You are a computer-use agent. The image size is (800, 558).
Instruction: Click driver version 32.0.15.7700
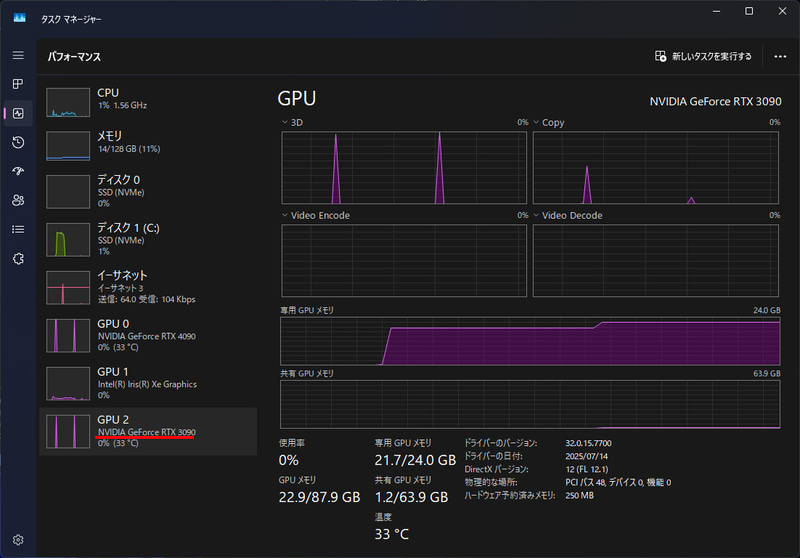pyautogui.click(x=588, y=443)
